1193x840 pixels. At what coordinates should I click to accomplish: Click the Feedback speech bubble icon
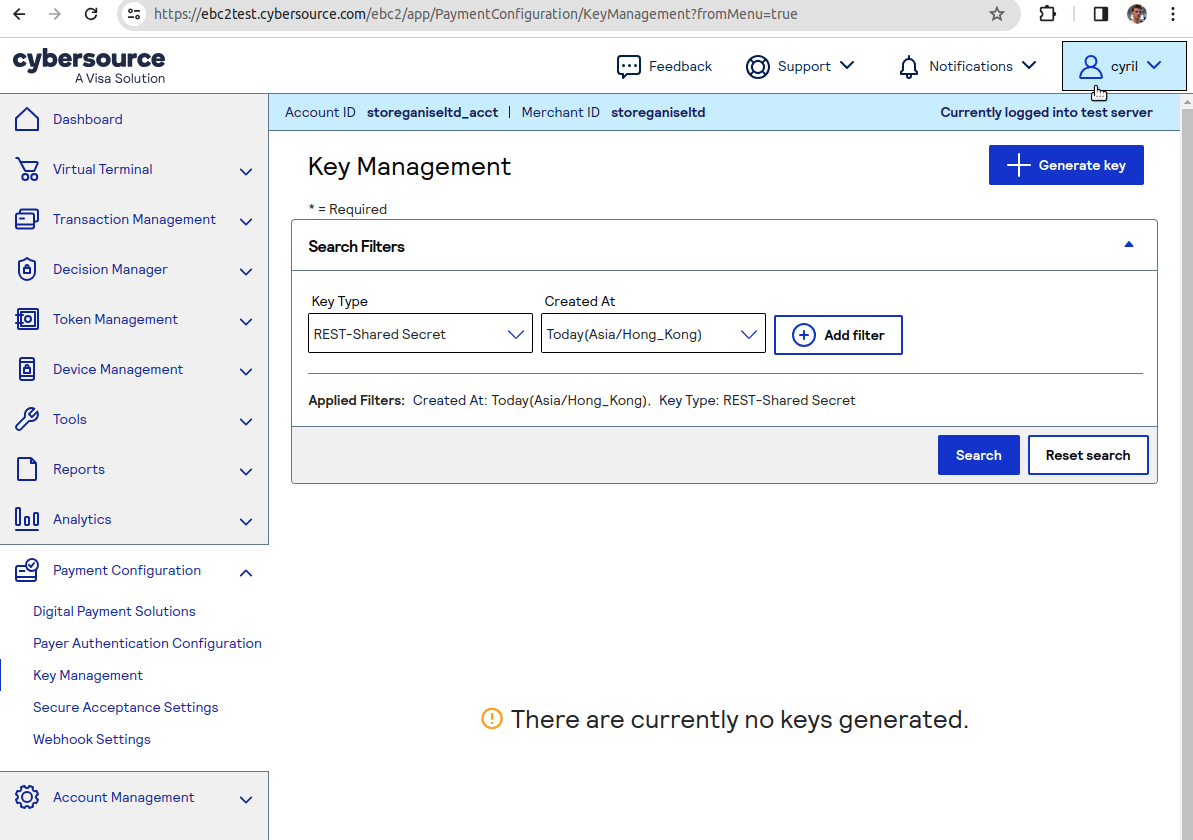pos(628,67)
